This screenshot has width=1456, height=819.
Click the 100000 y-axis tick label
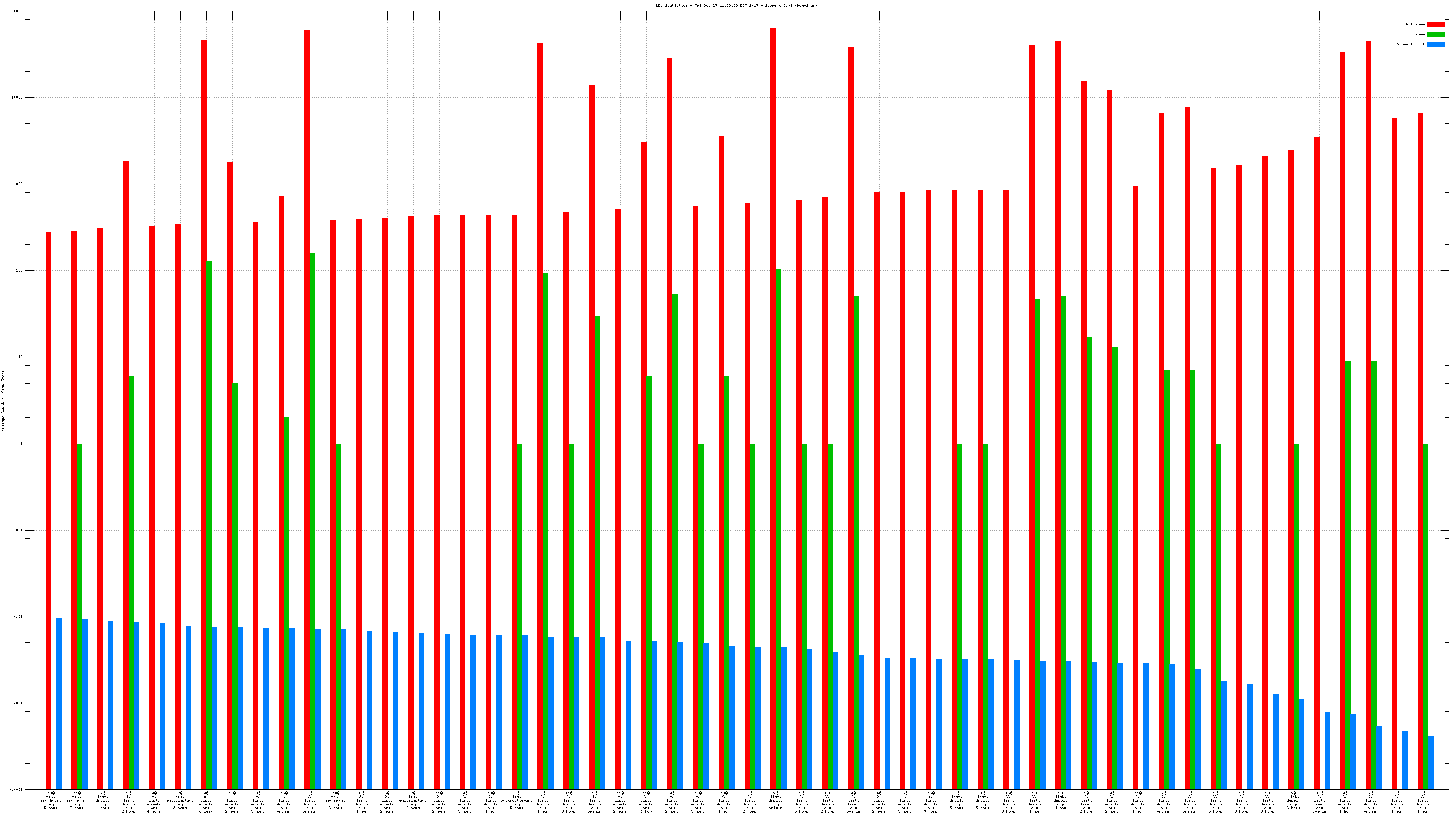click(x=16, y=11)
